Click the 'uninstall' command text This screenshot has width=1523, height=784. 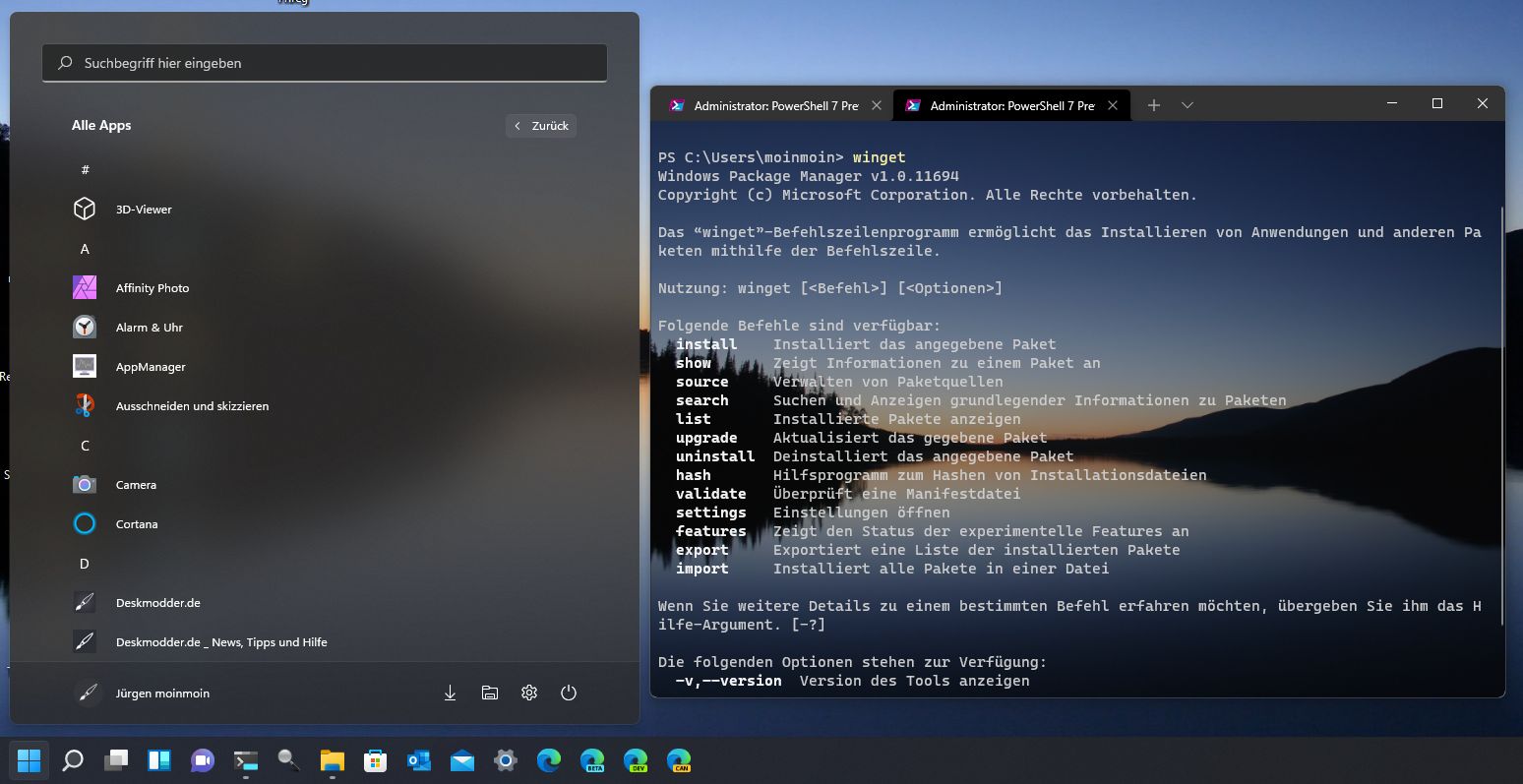[715, 456]
